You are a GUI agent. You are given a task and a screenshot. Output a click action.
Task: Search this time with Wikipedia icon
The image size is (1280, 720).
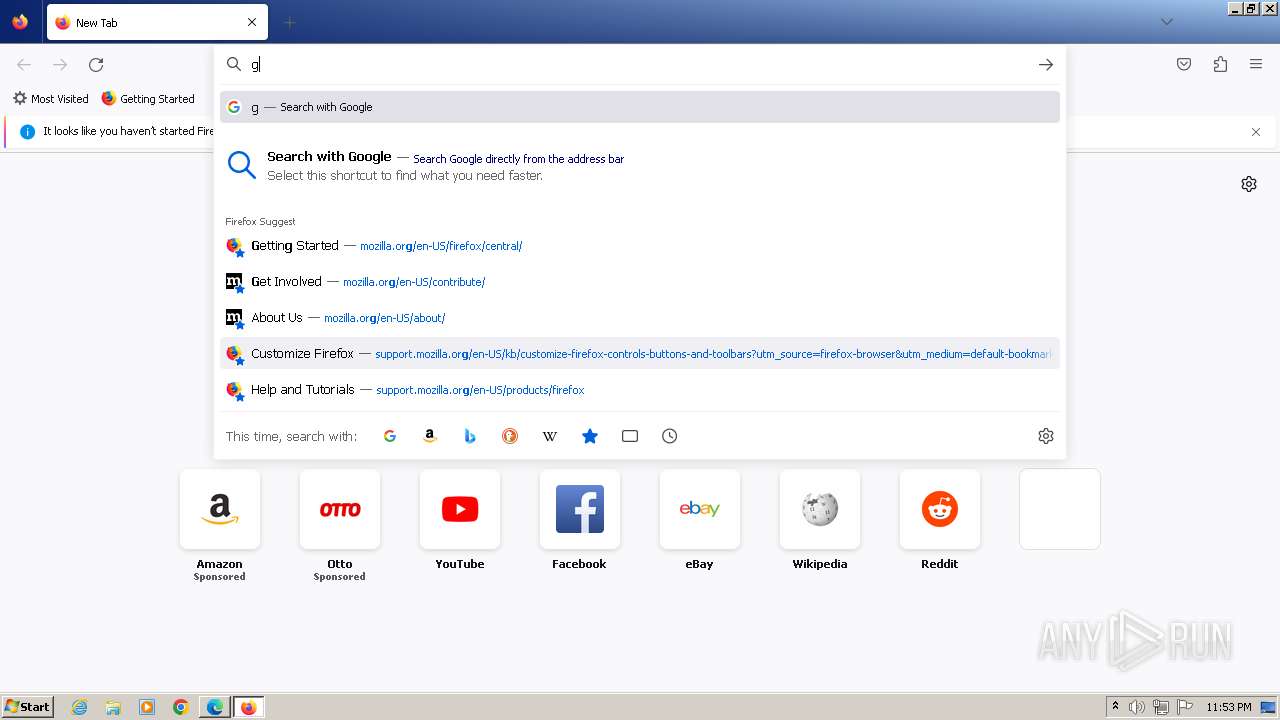point(550,436)
